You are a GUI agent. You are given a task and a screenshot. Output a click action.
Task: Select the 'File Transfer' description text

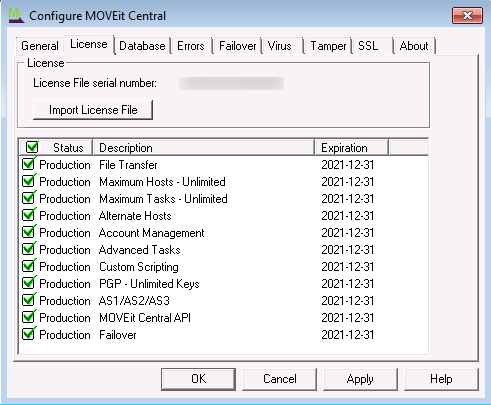[x=128, y=165]
